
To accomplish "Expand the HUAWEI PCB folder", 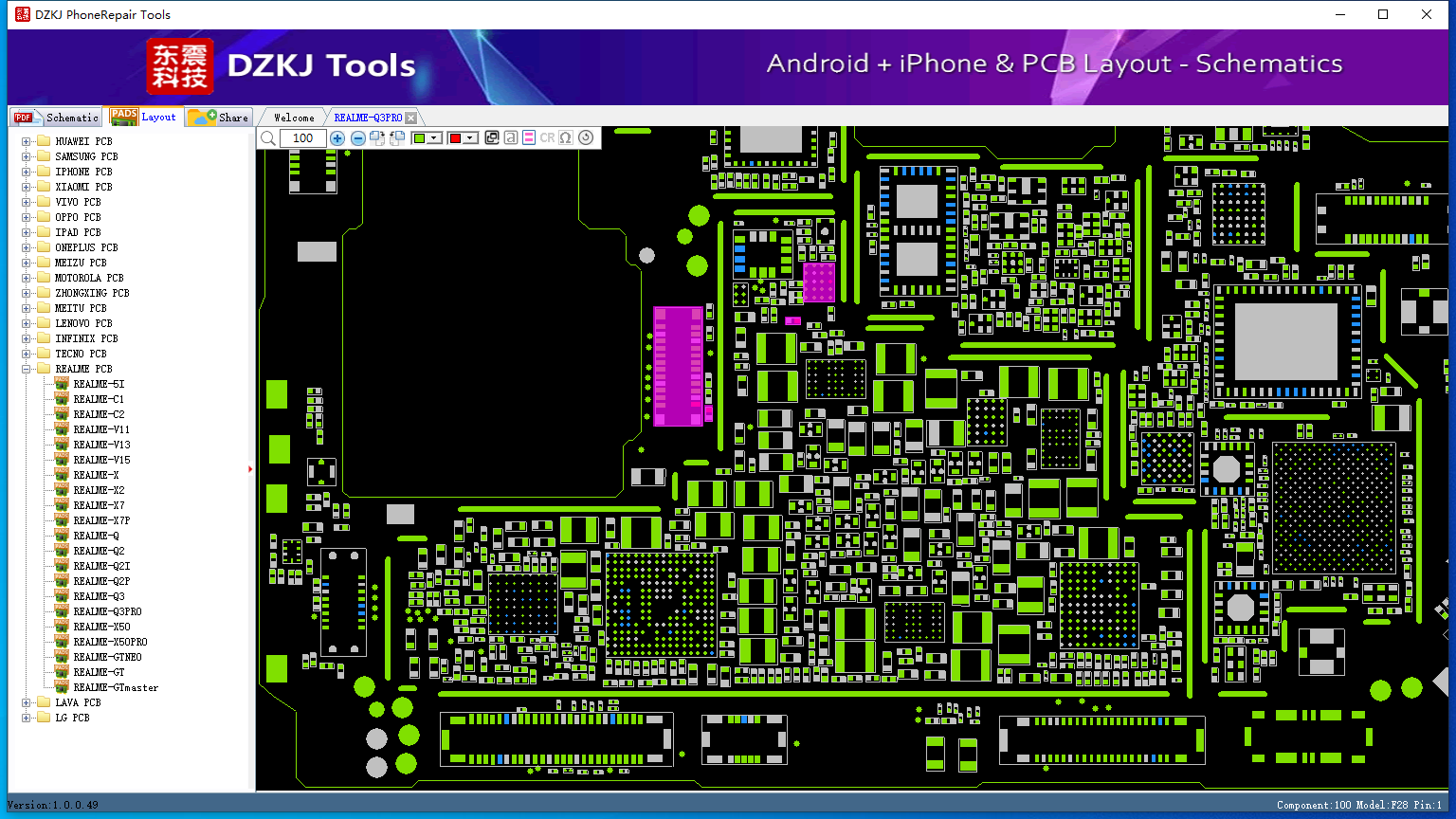I will (27, 141).
